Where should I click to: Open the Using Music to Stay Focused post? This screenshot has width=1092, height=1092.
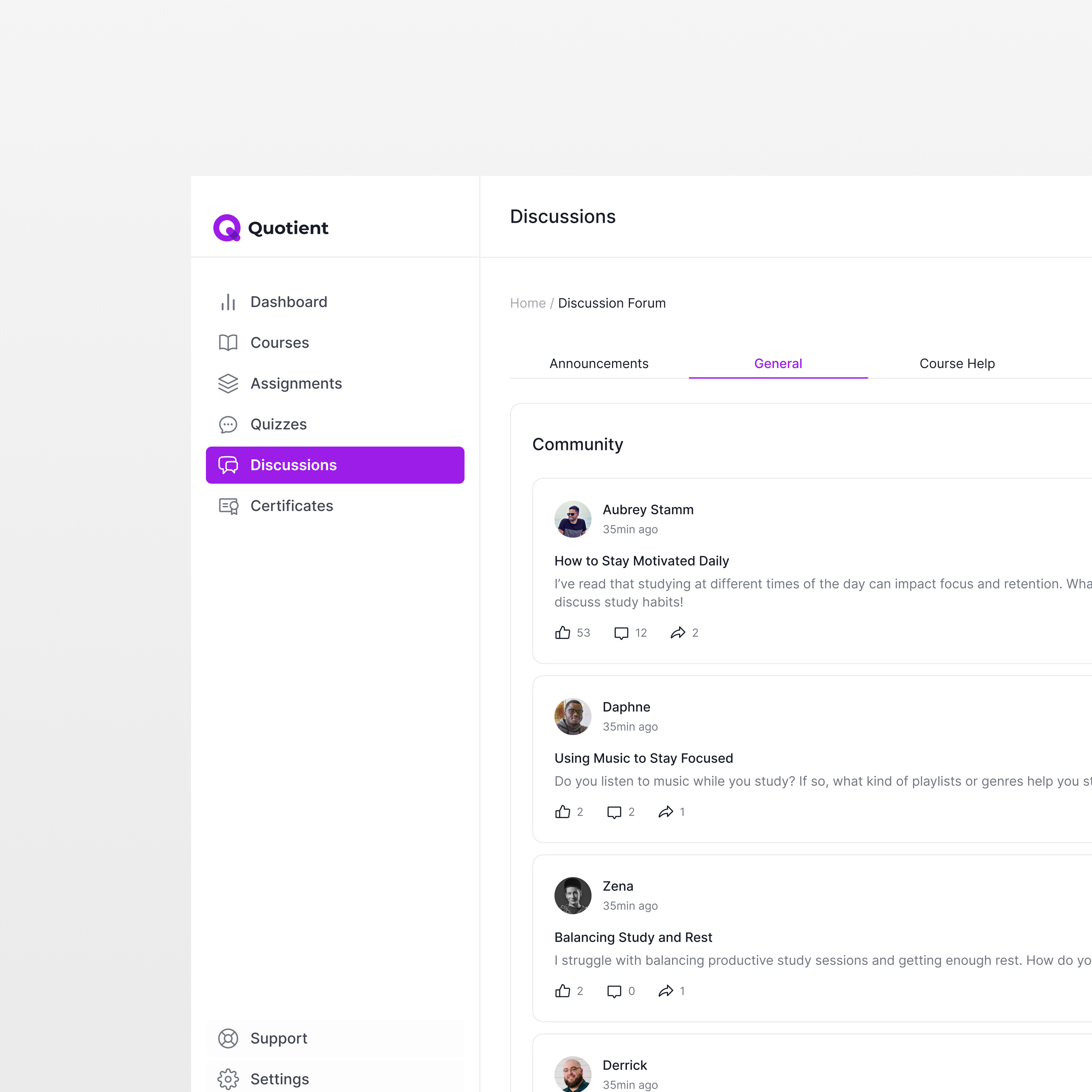coord(643,758)
